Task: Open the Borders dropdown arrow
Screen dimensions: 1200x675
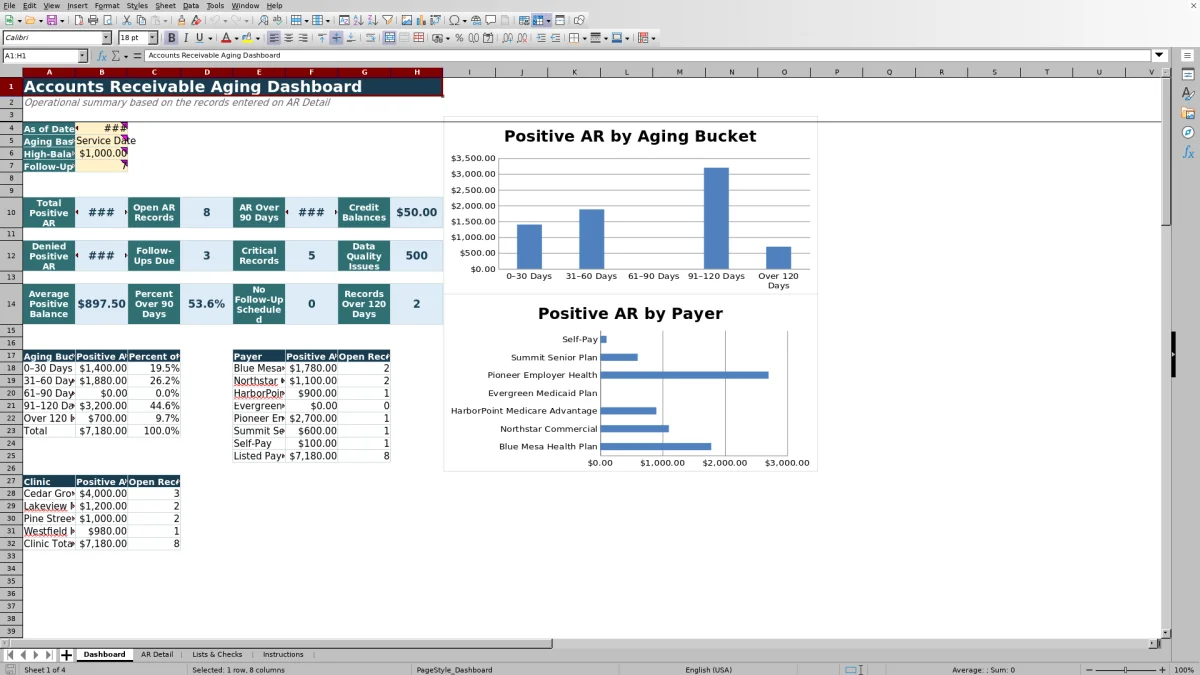Action: [584, 38]
